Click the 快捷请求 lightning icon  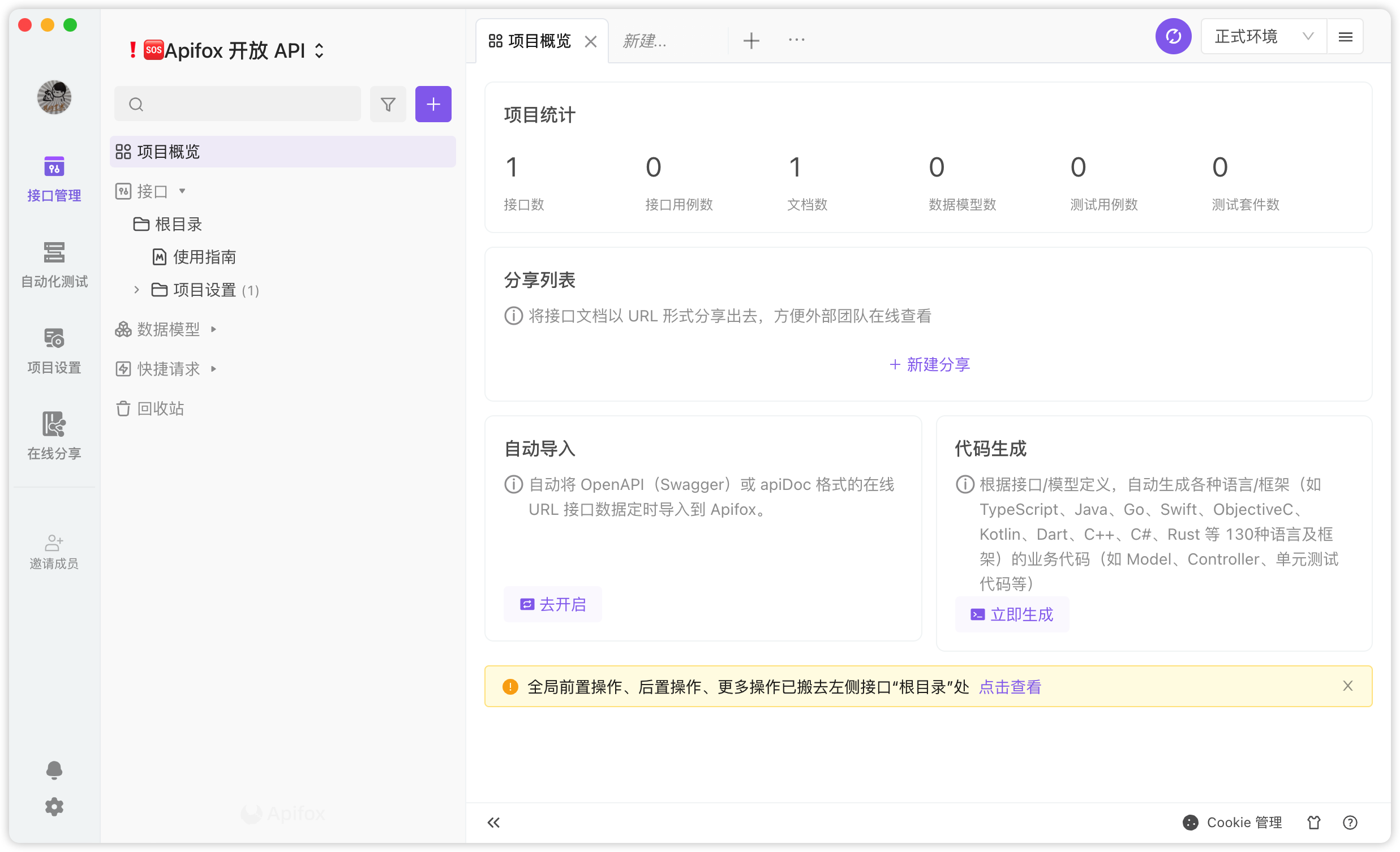coord(123,369)
